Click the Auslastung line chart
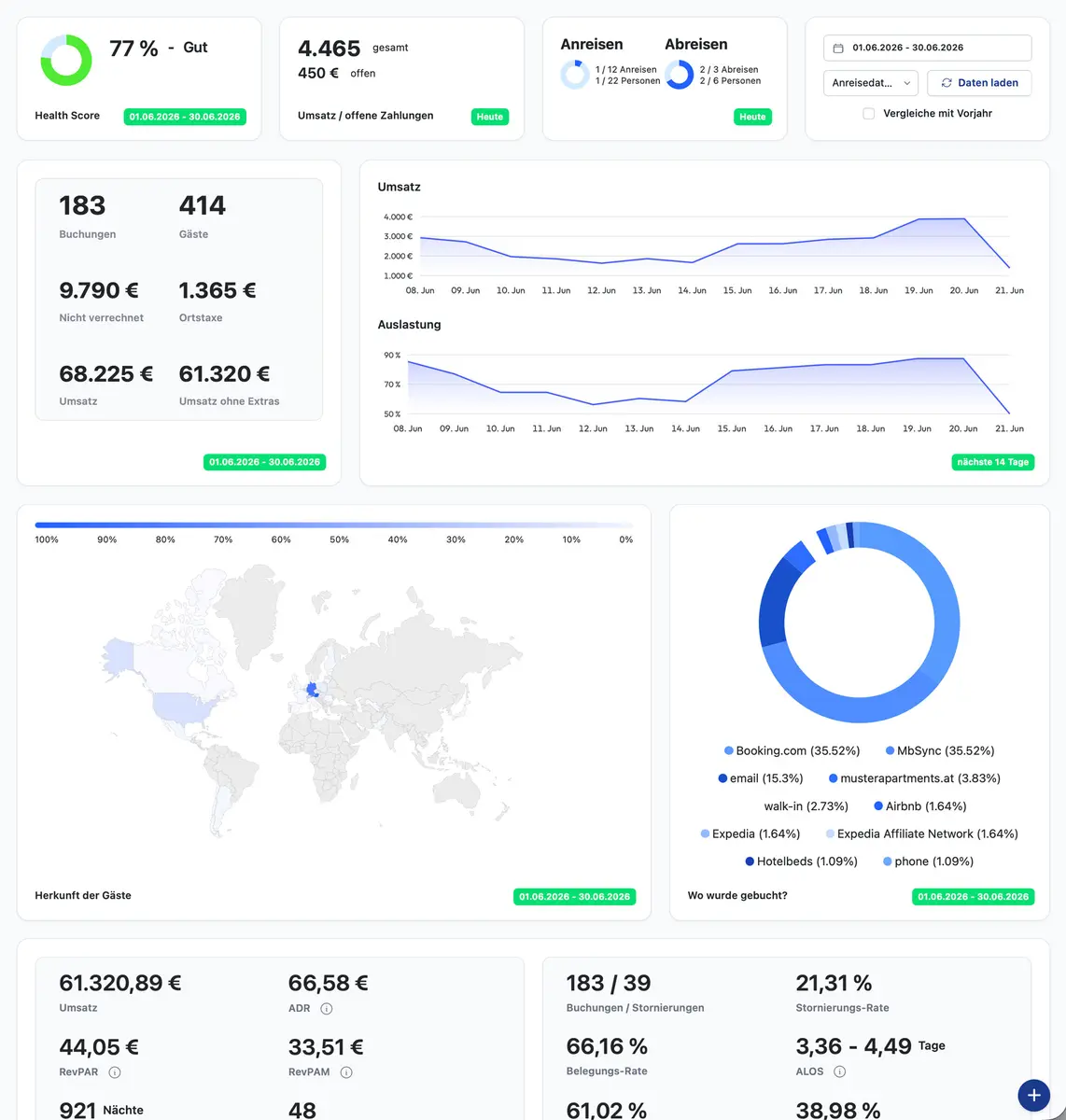The height and width of the screenshot is (1120, 1066). pyautogui.click(x=708, y=385)
